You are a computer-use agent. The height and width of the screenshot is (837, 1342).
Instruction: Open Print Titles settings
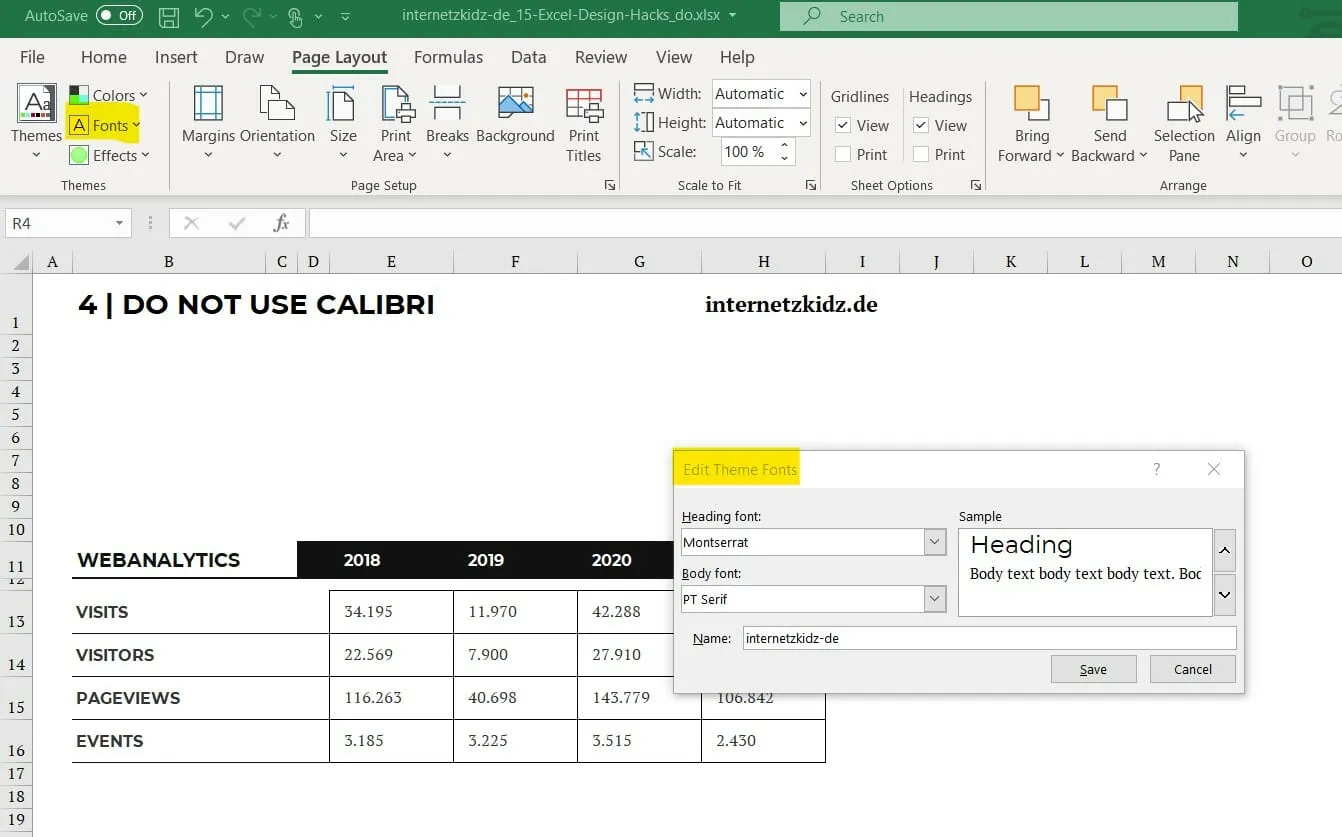(x=584, y=123)
